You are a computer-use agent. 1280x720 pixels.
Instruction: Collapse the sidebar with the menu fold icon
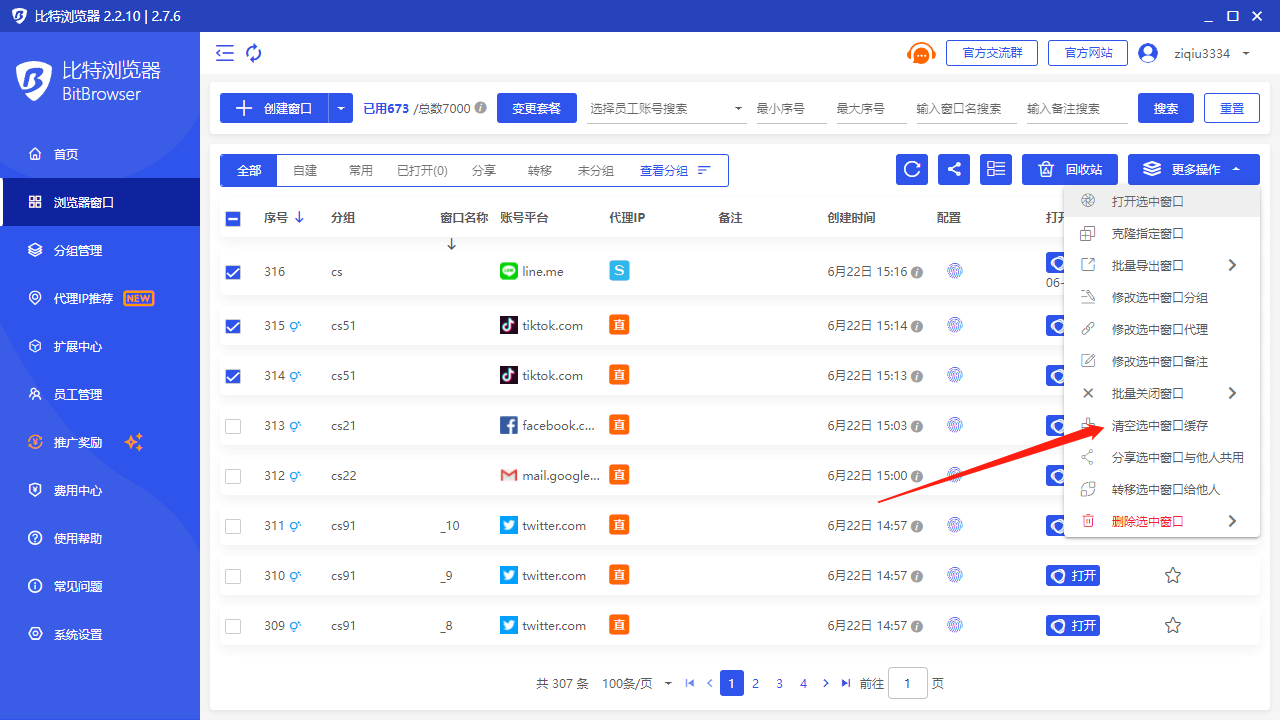click(x=225, y=53)
